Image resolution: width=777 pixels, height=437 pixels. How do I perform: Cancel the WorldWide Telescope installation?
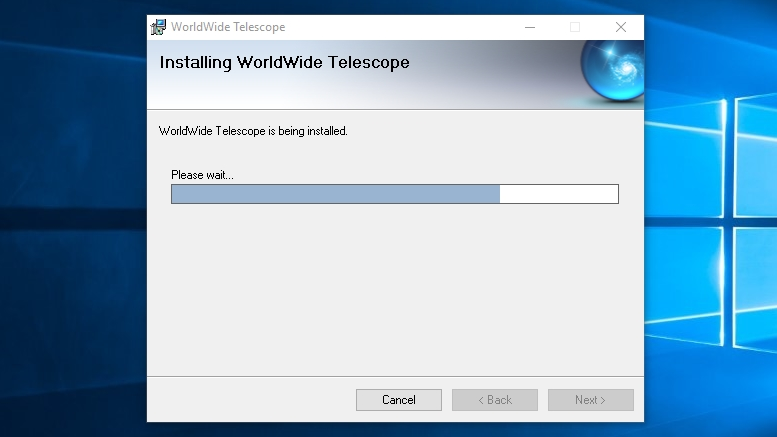point(398,400)
